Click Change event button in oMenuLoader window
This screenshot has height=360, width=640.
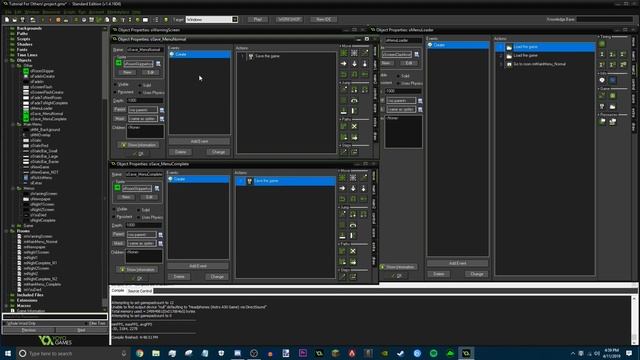(477, 274)
